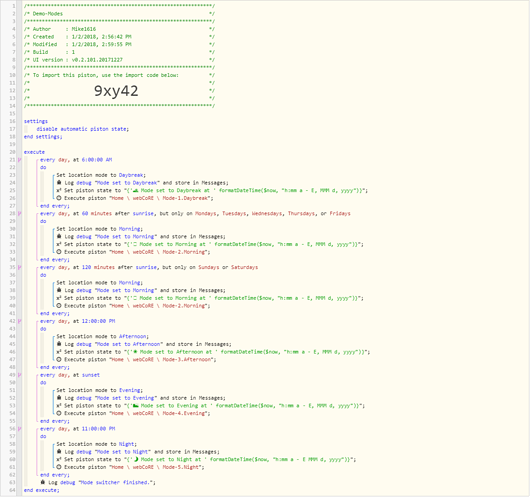The image size is (532, 500).
Task: Click the 'execute' keyword on line 20
Action: pos(34,153)
